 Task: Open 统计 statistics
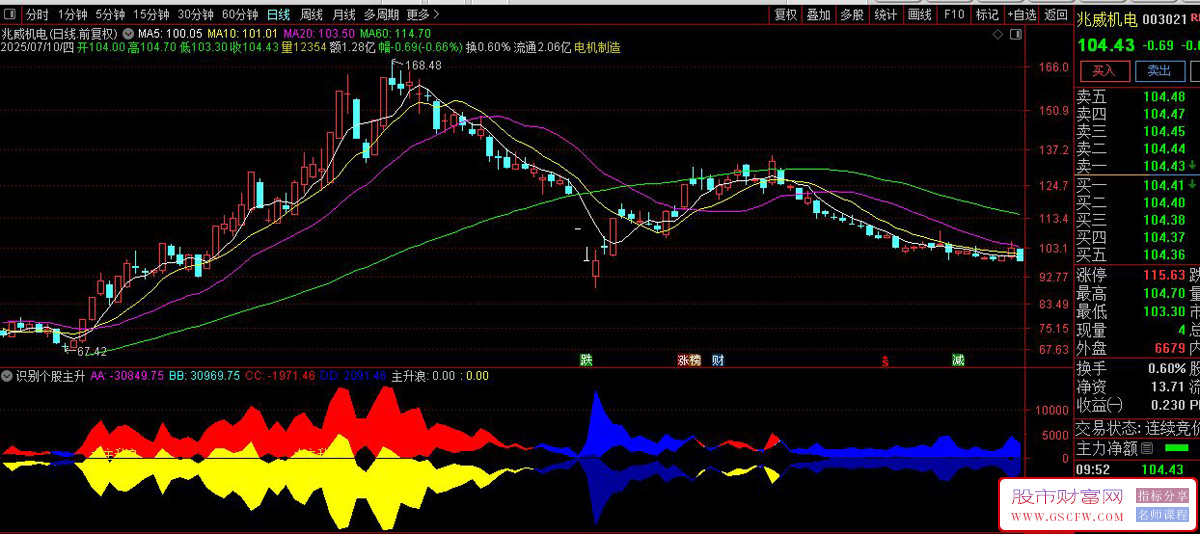886,15
